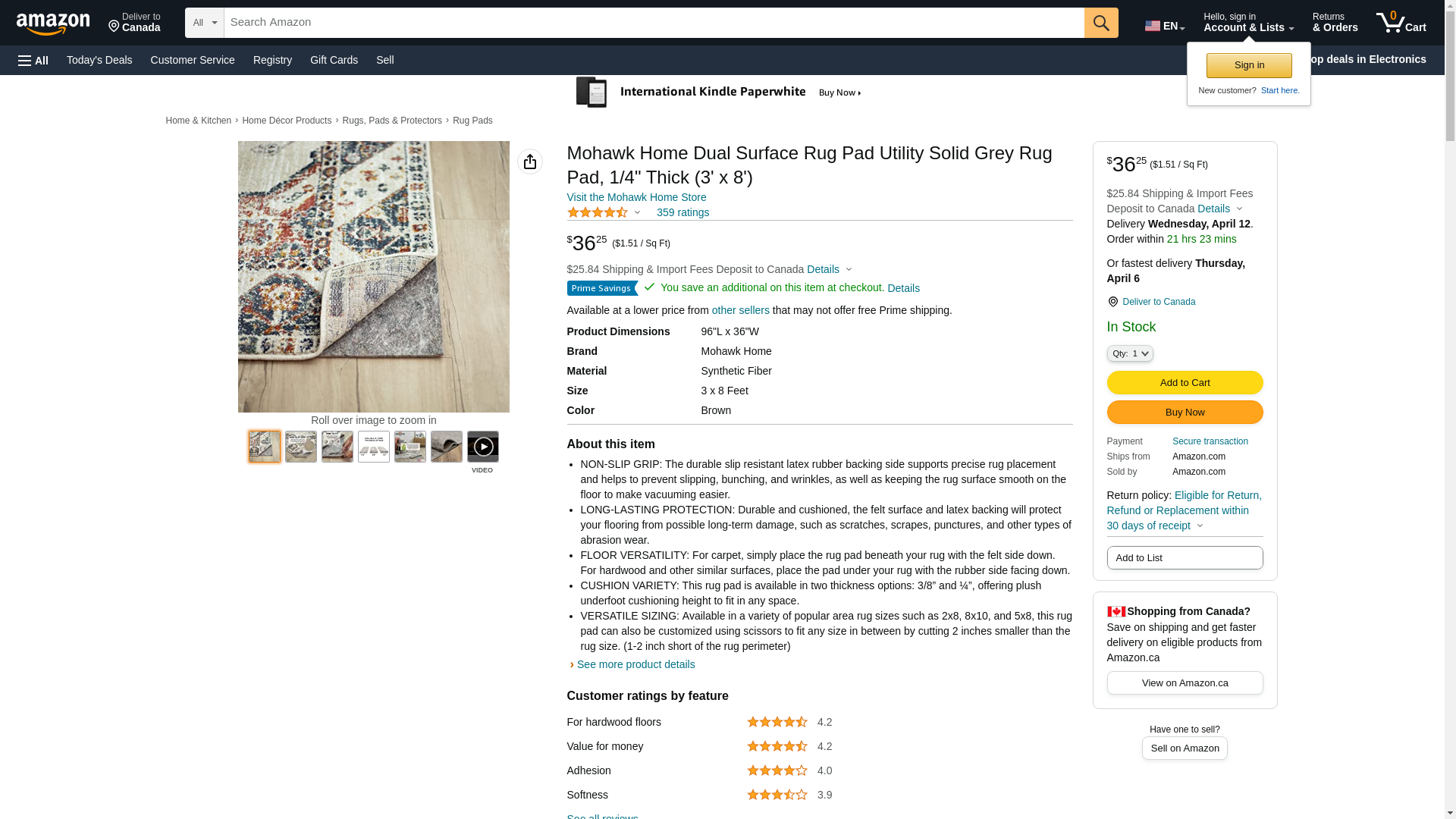Click into the Search Amazon field
Screen dimensions: 1456x819
coord(653,23)
